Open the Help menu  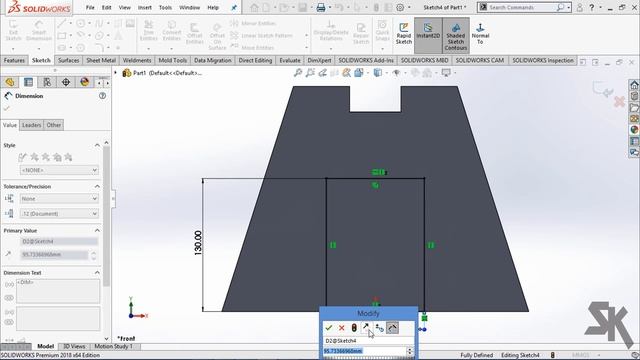click(213, 7)
